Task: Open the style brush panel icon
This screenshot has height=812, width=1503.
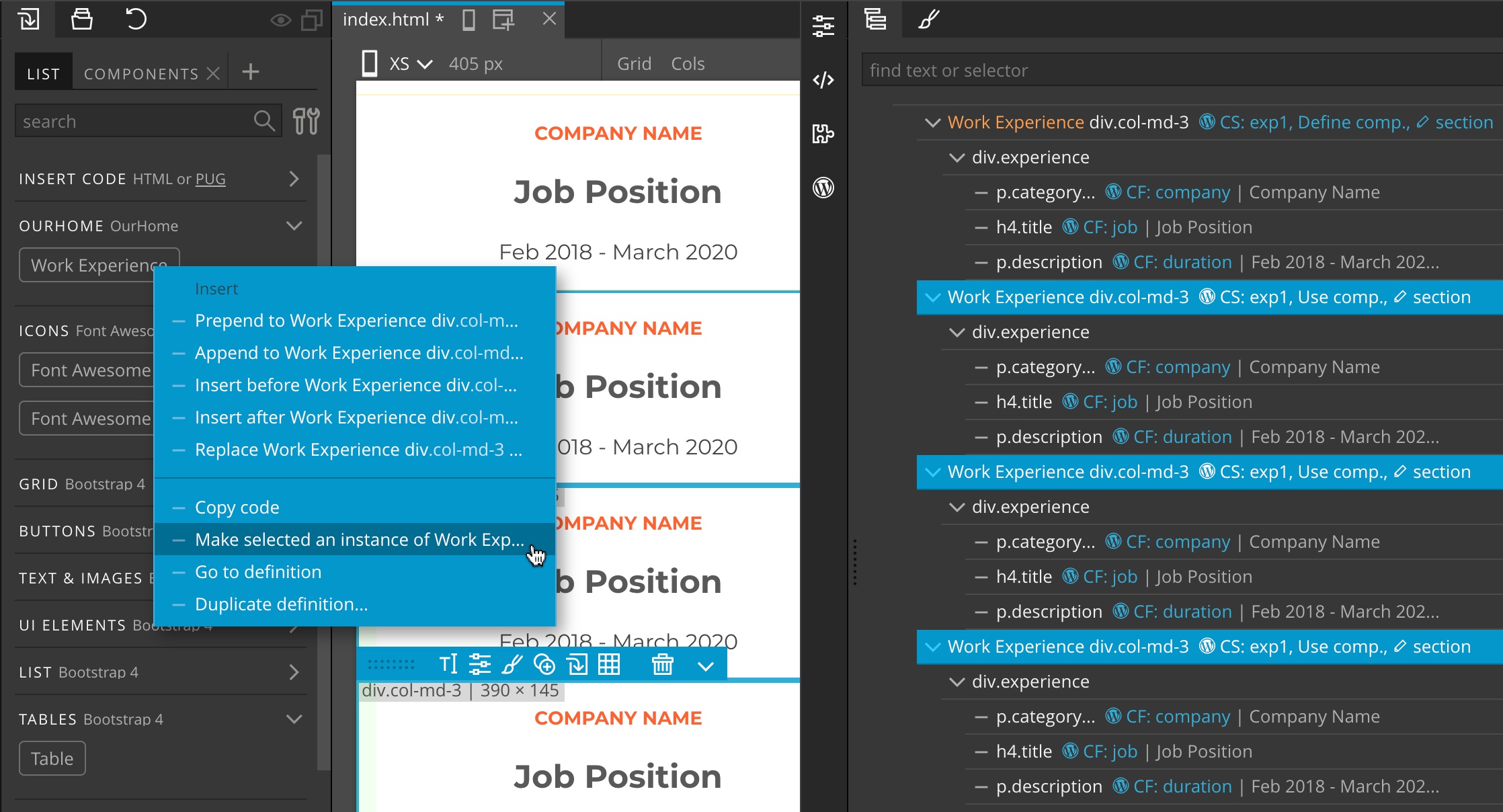Action: pos(929,19)
